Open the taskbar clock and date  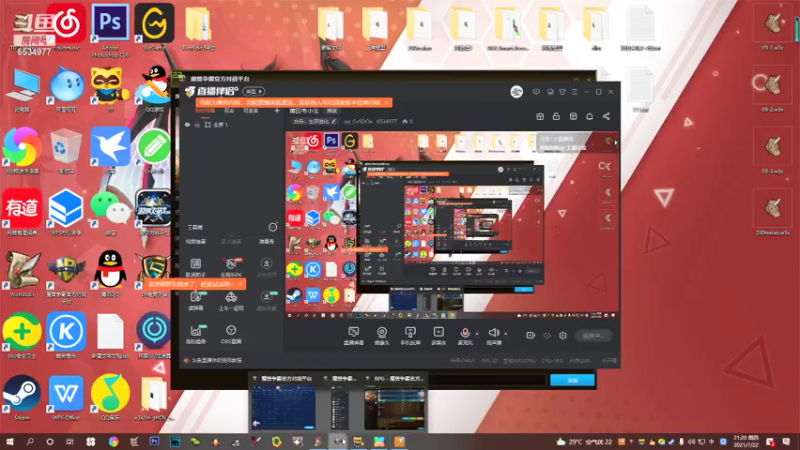[746, 441]
